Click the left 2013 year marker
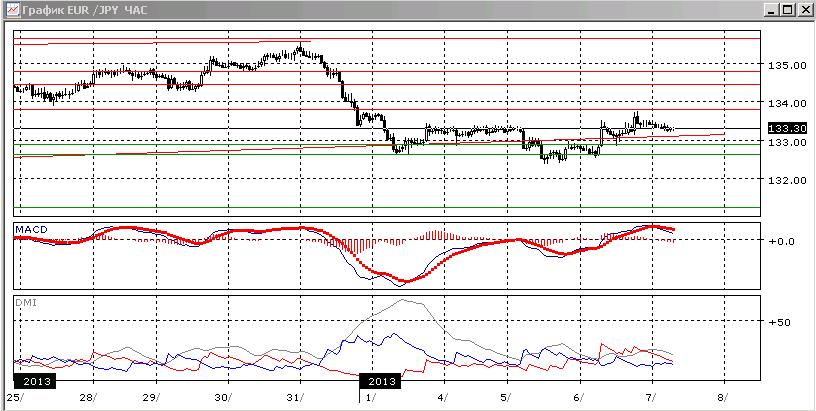Screen dimensions: 816x411 coord(36,381)
